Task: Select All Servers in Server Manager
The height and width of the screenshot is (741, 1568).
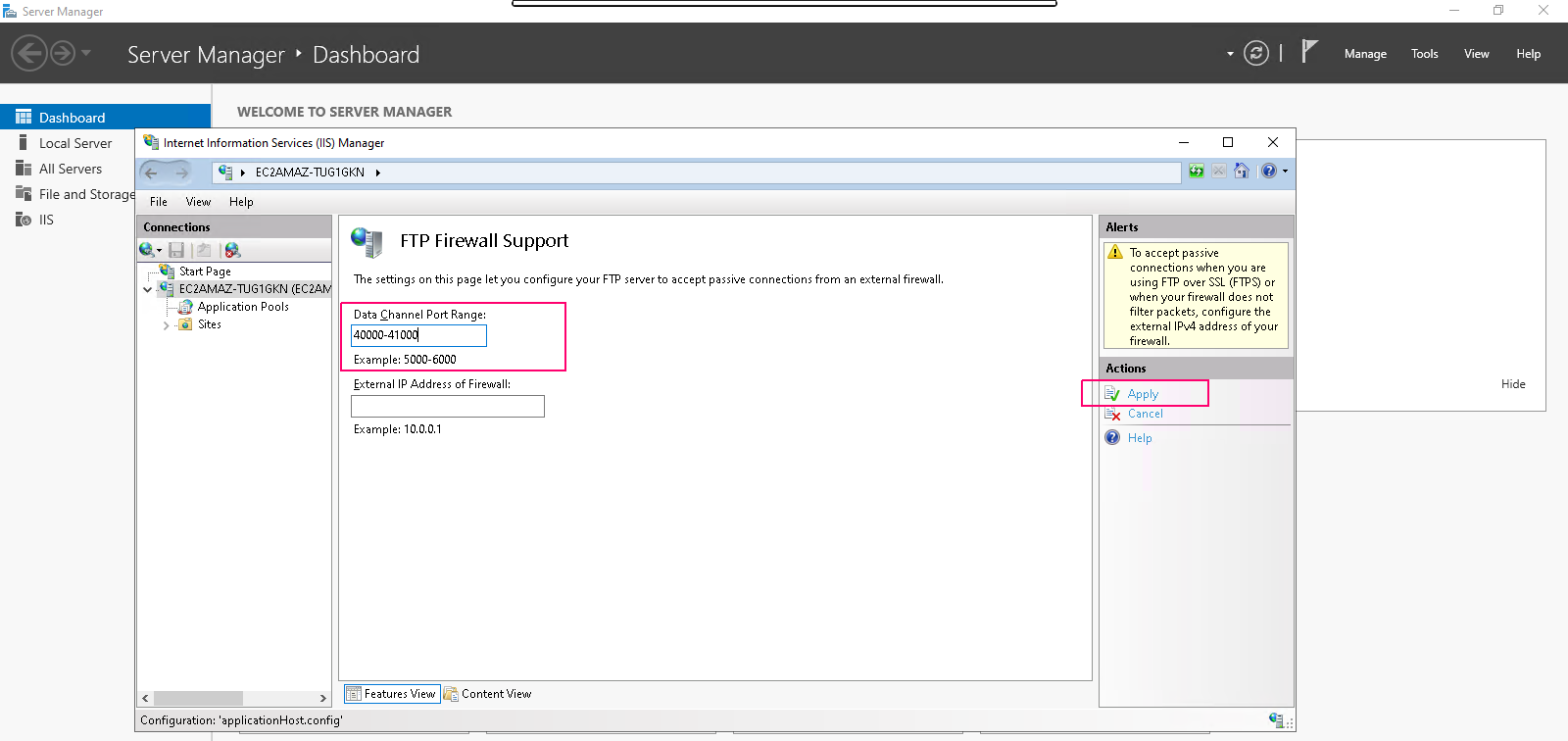Action: [x=71, y=169]
